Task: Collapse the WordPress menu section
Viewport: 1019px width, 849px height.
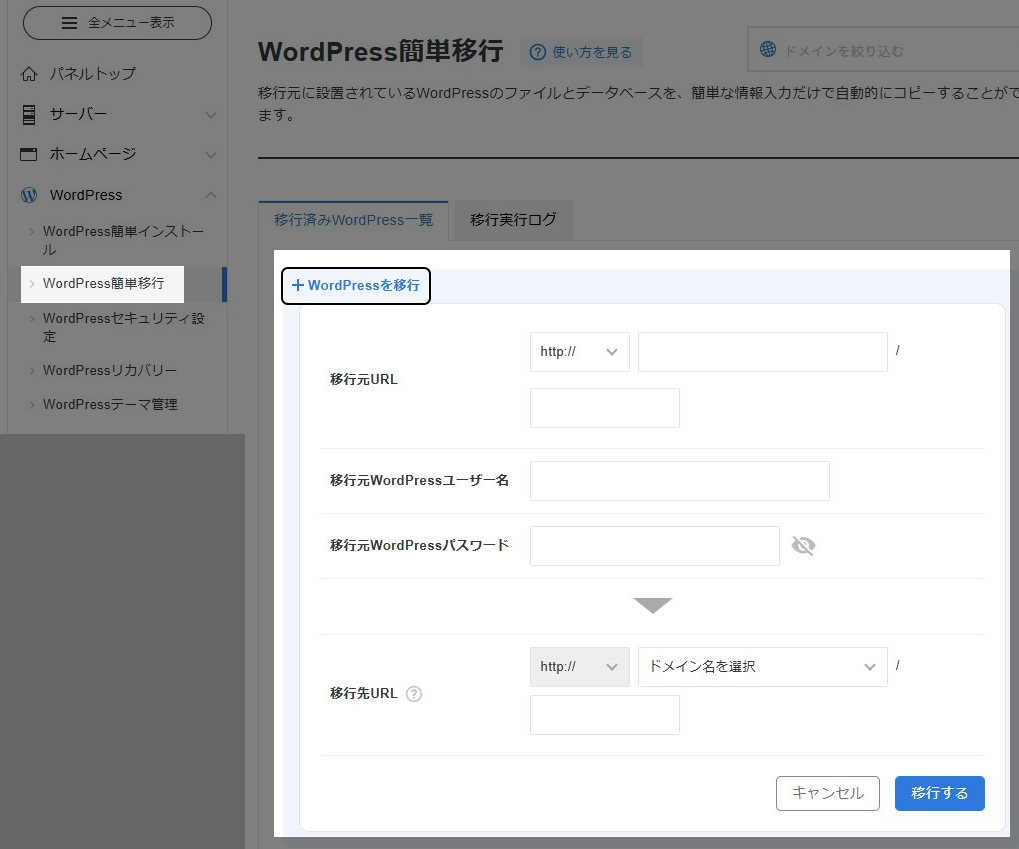Action: (211, 195)
